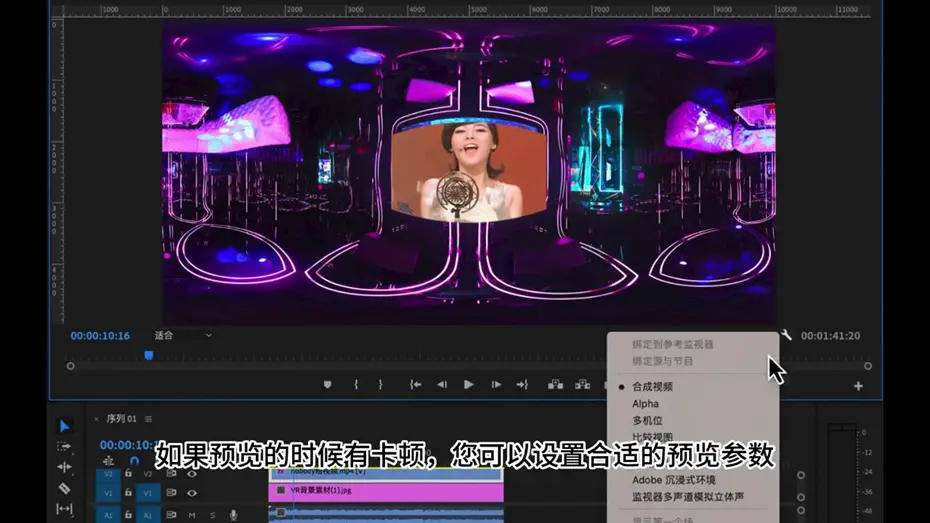The image size is (930, 523).
Task: Hide track V1 output with eye icon
Action: (192, 493)
